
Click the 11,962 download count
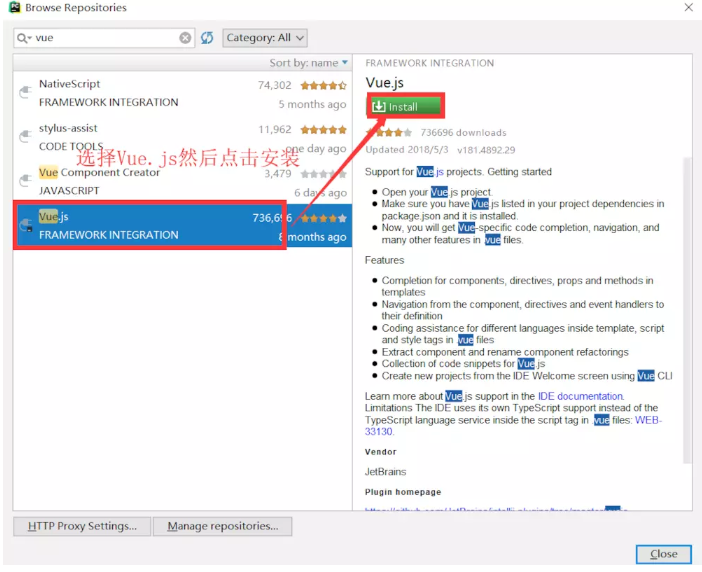275,129
